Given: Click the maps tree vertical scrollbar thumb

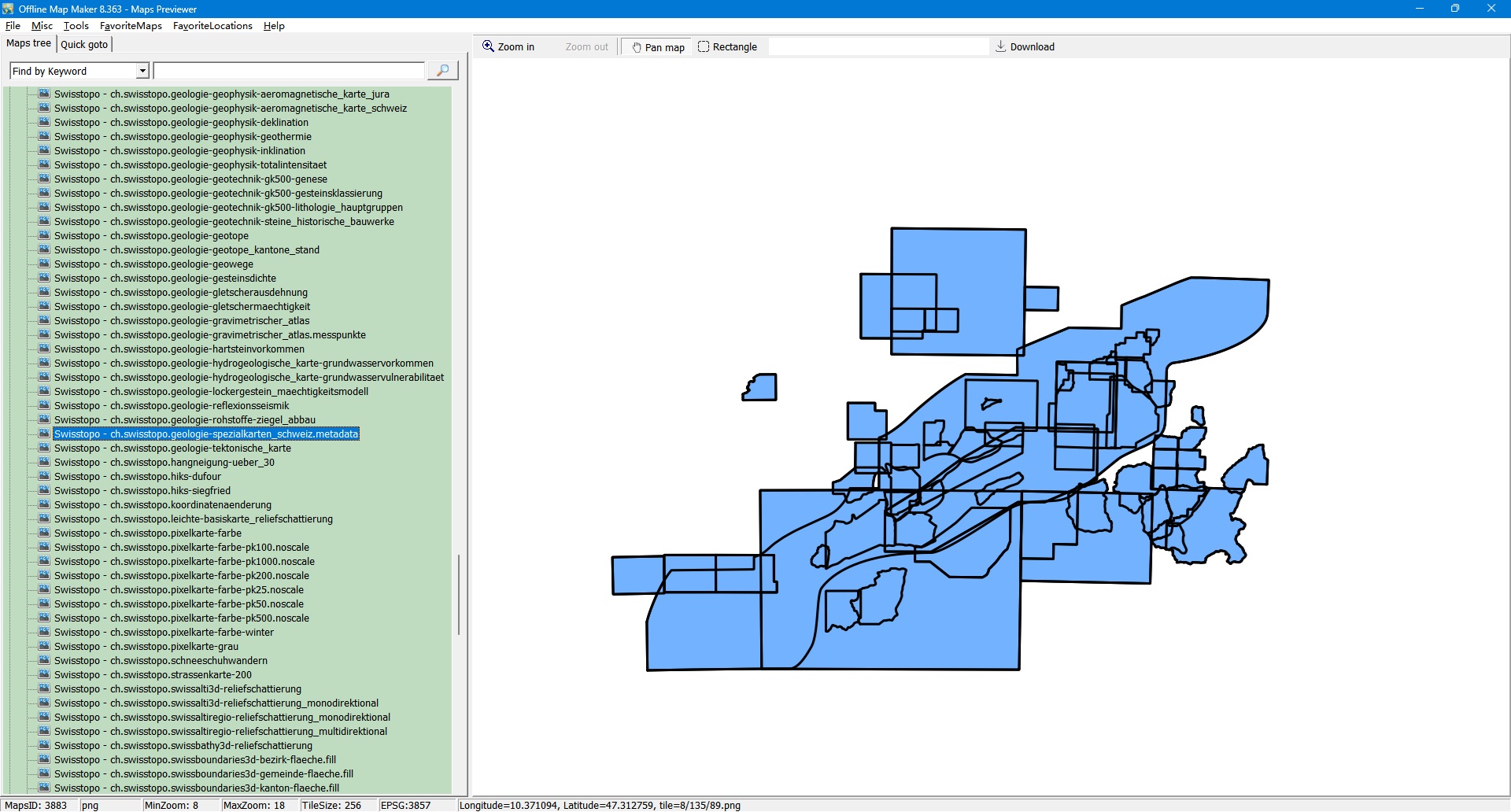Looking at the screenshot, I should [x=459, y=594].
